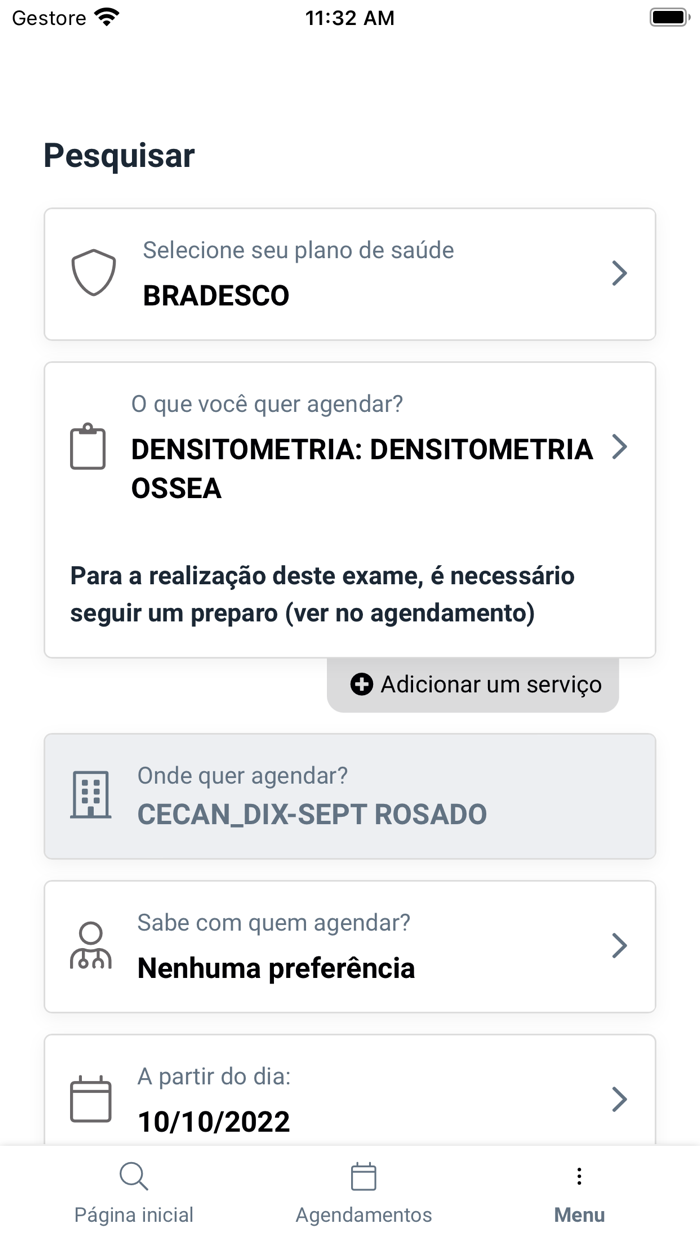Screen dimensions: 700x1244
Task: Click the health plan shield icon
Action: 93,271
